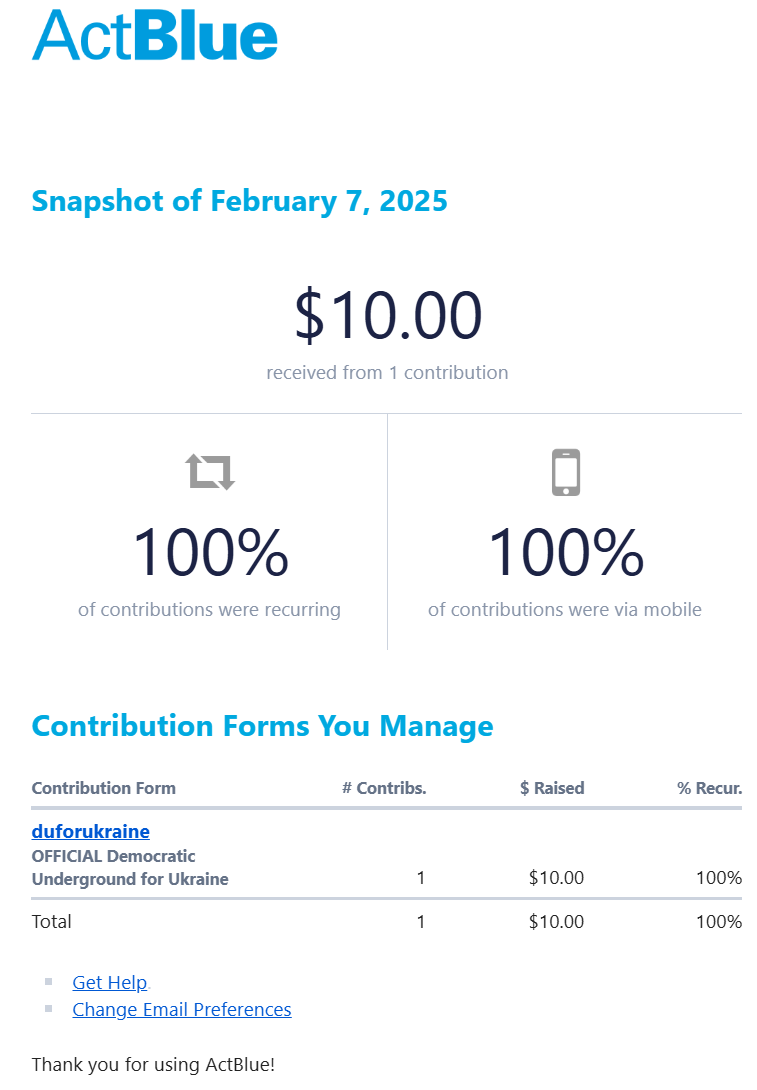Image resolution: width=757 pixels, height=1090 pixels.
Task: Click the % Recur. column header
Action: (x=709, y=788)
